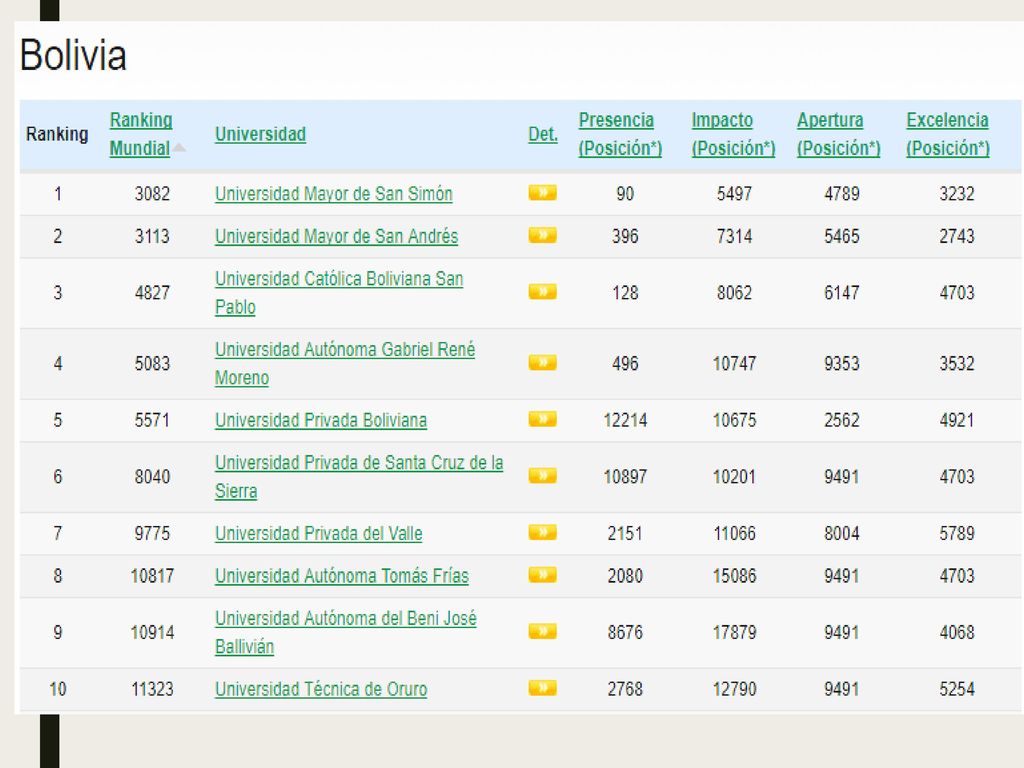Select world ranking value 8040
The image size is (1024, 768).
click(x=152, y=477)
